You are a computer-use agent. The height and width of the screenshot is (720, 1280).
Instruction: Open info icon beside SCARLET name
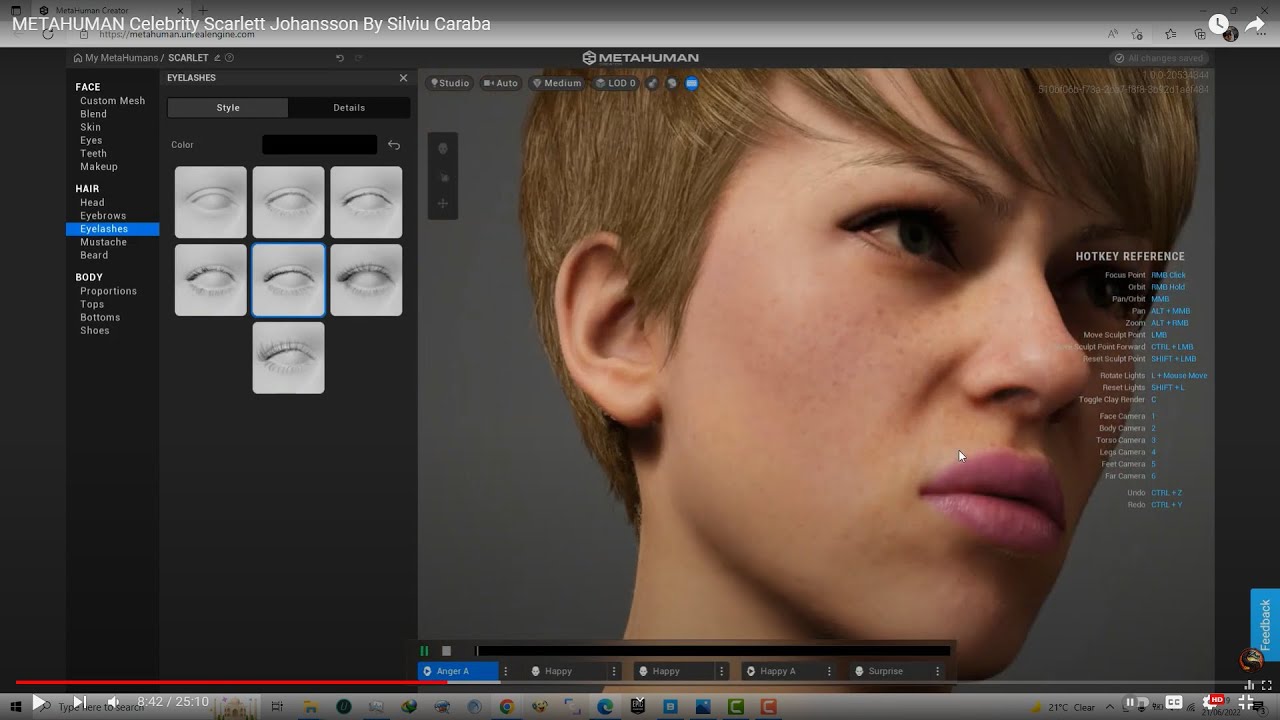tap(229, 58)
